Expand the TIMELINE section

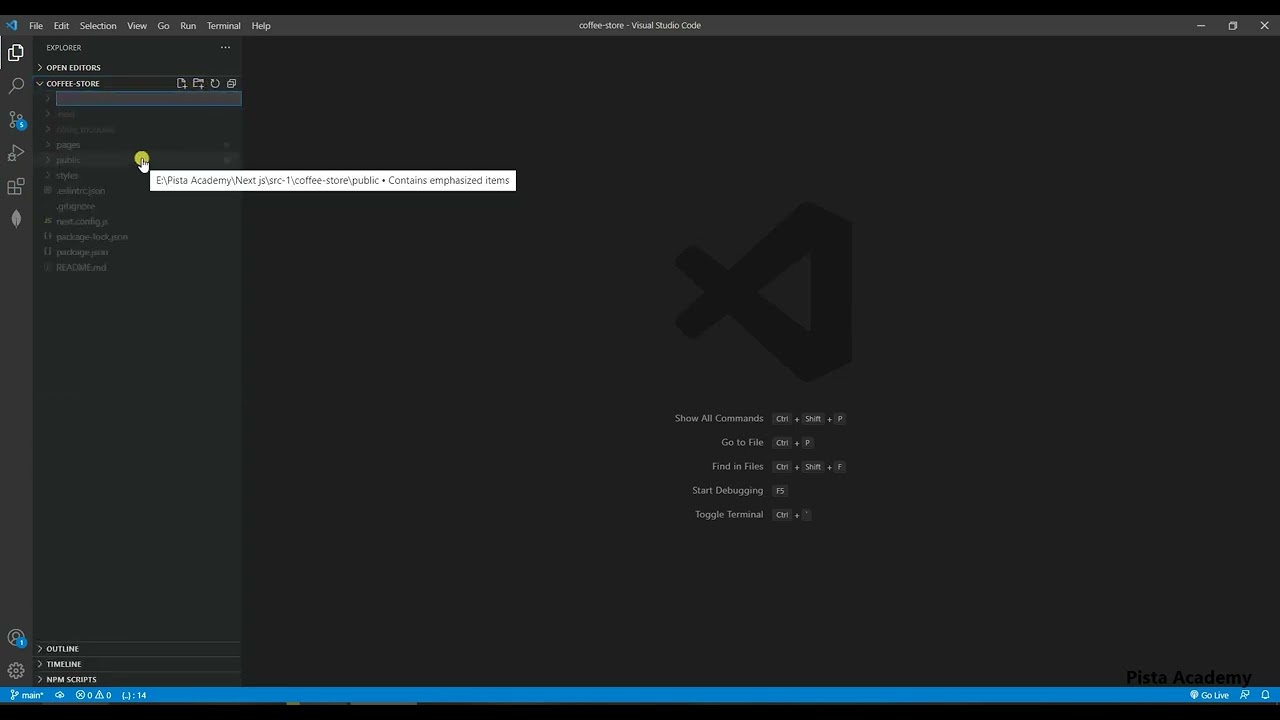click(137, 664)
